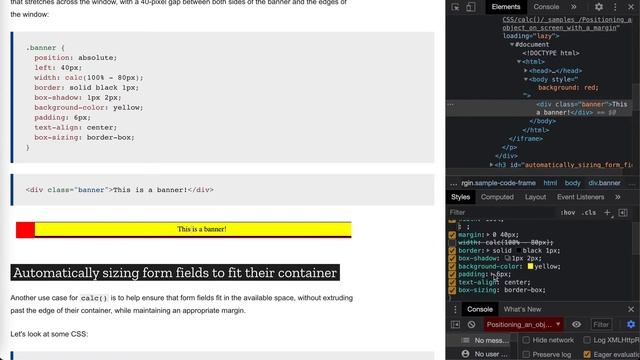Viewport: 640px width, 360px height.
Task: Clear the console icon
Action: (471, 324)
